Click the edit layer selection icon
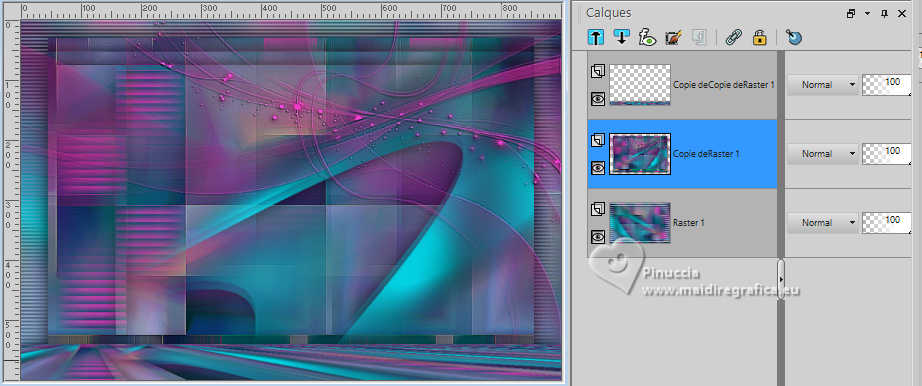Image resolution: width=922 pixels, height=386 pixels. (673, 38)
